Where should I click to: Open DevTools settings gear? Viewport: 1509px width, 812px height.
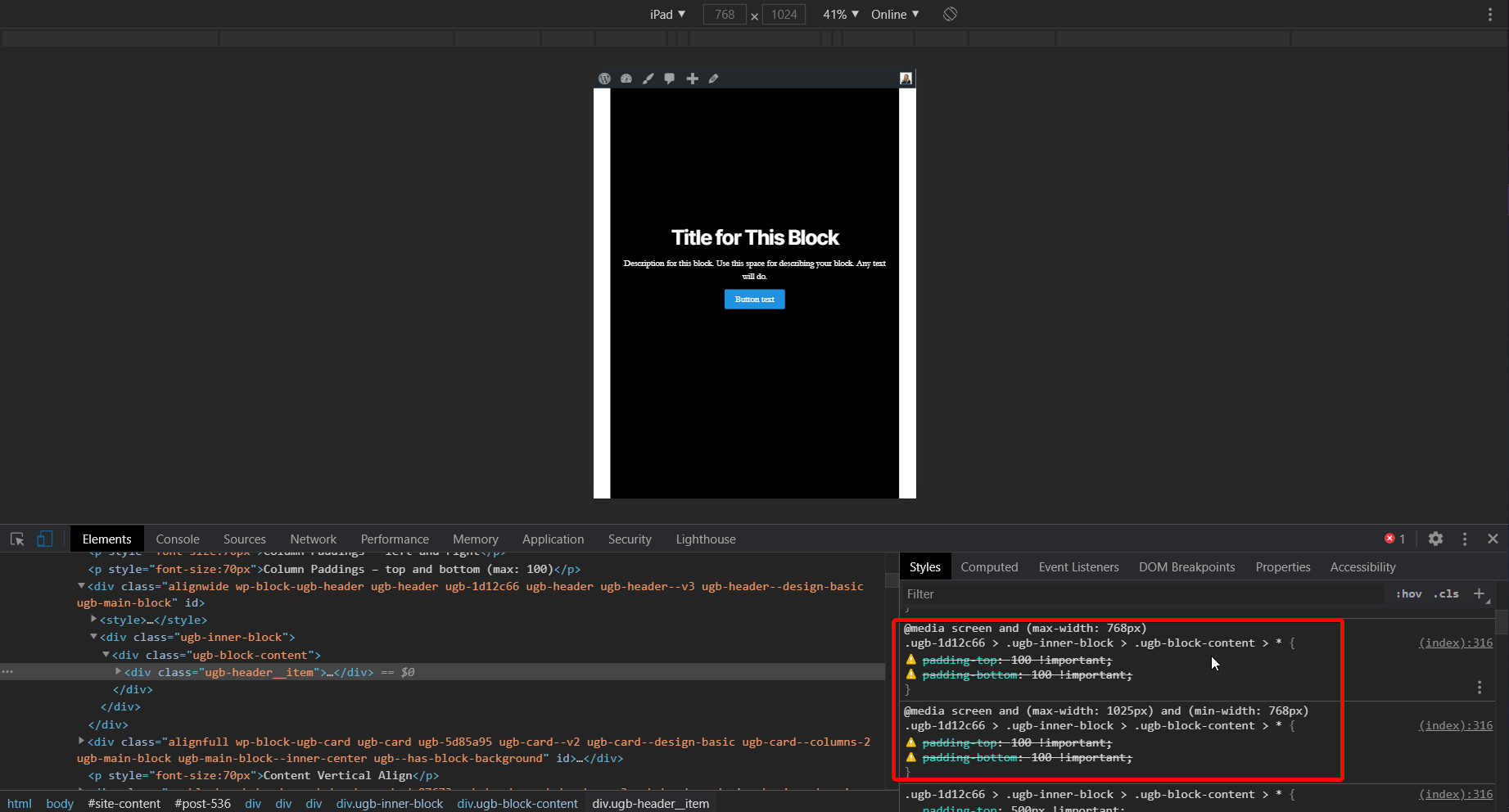1435,539
